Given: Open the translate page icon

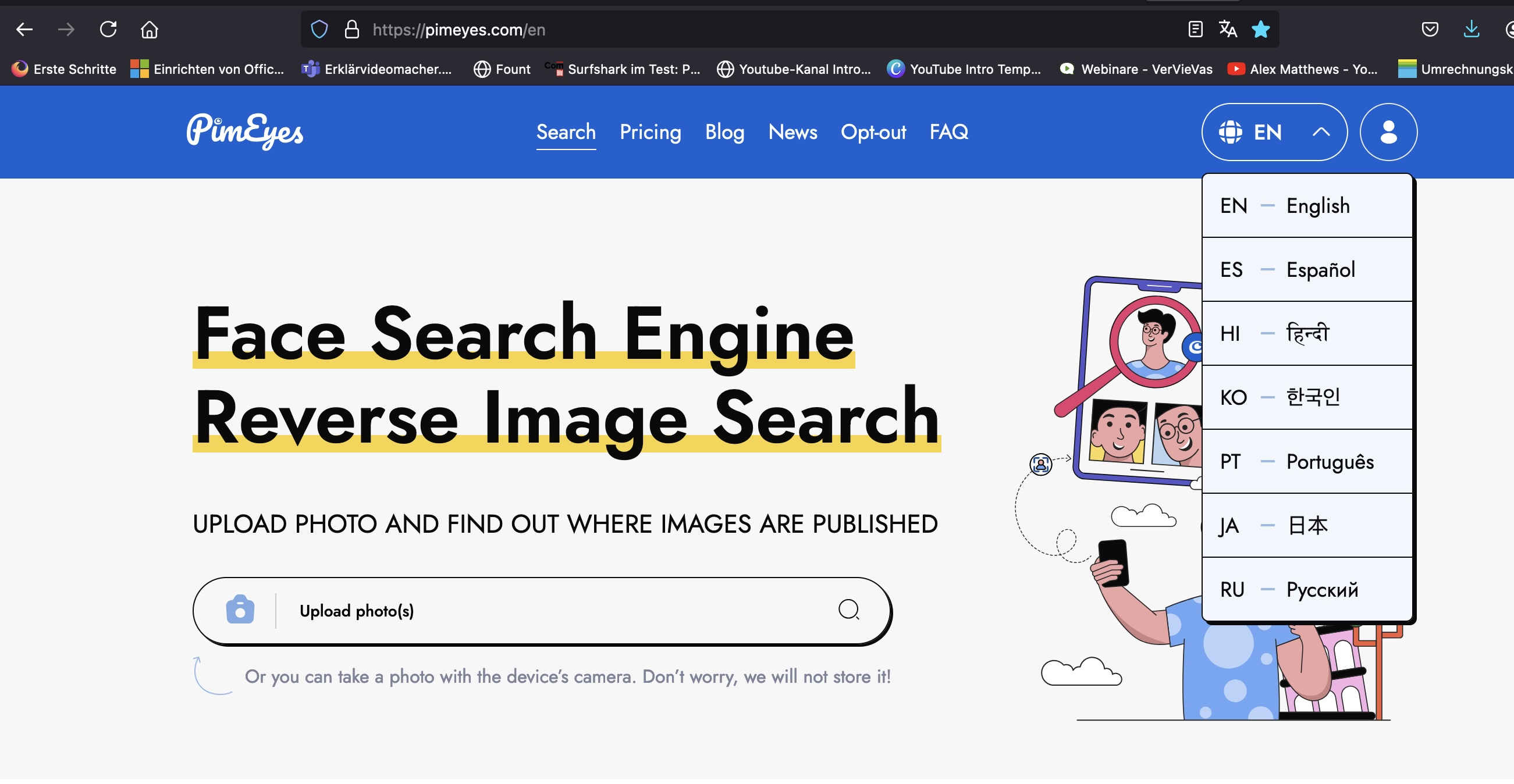Looking at the screenshot, I should tap(1228, 28).
